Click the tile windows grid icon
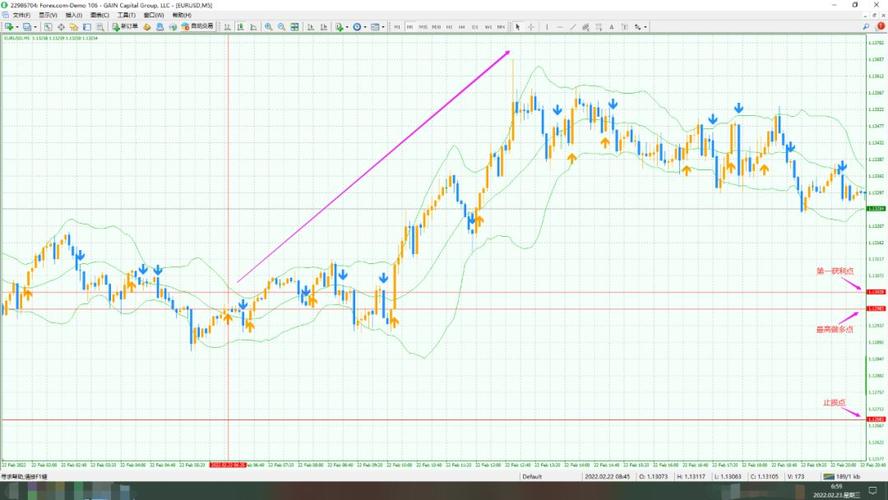888x500 pixels. pos(296,27)
